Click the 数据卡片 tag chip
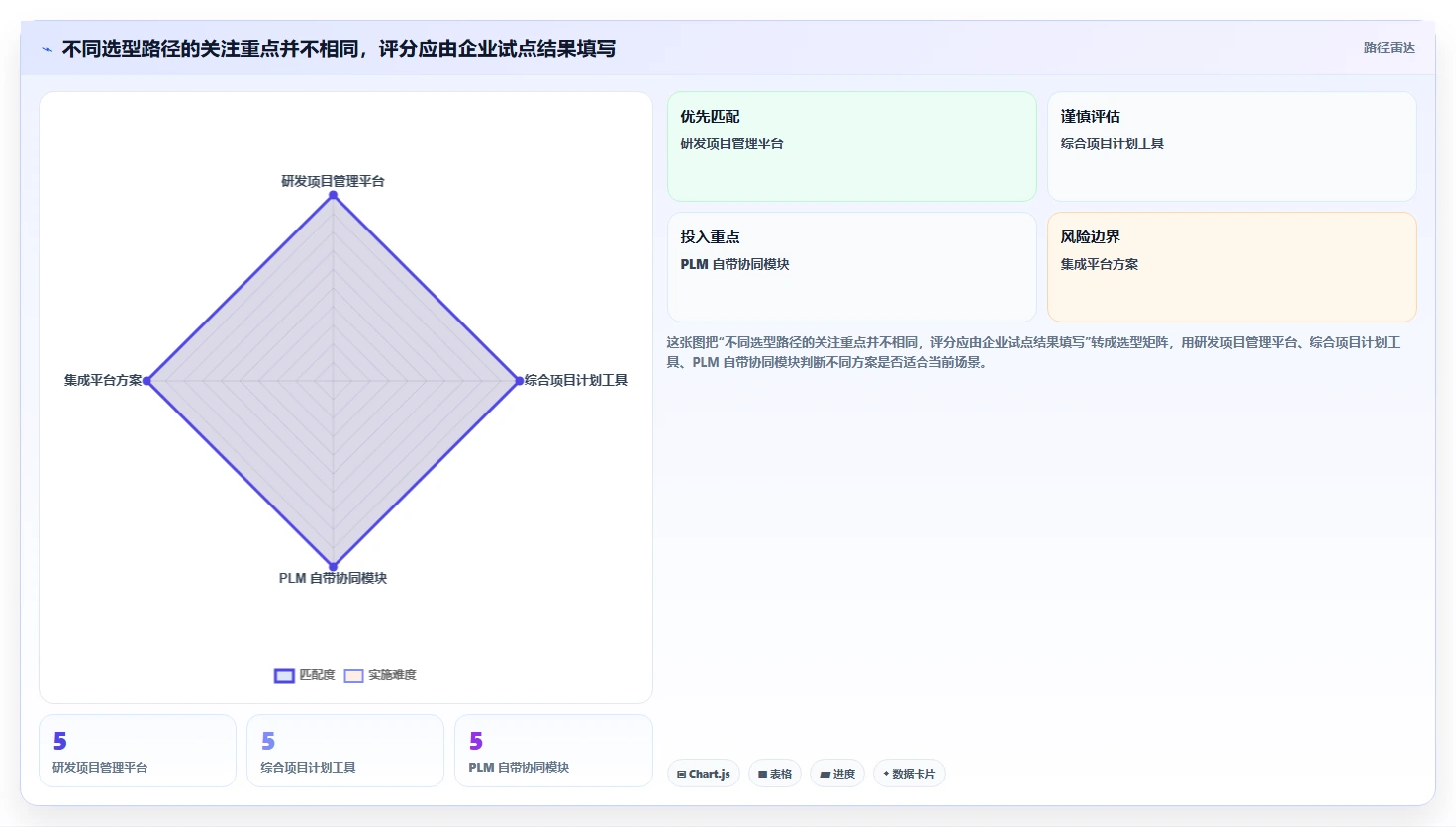The width and height of the screenshot is (1456, 827). pyautogui.click(x=910, y=774)
